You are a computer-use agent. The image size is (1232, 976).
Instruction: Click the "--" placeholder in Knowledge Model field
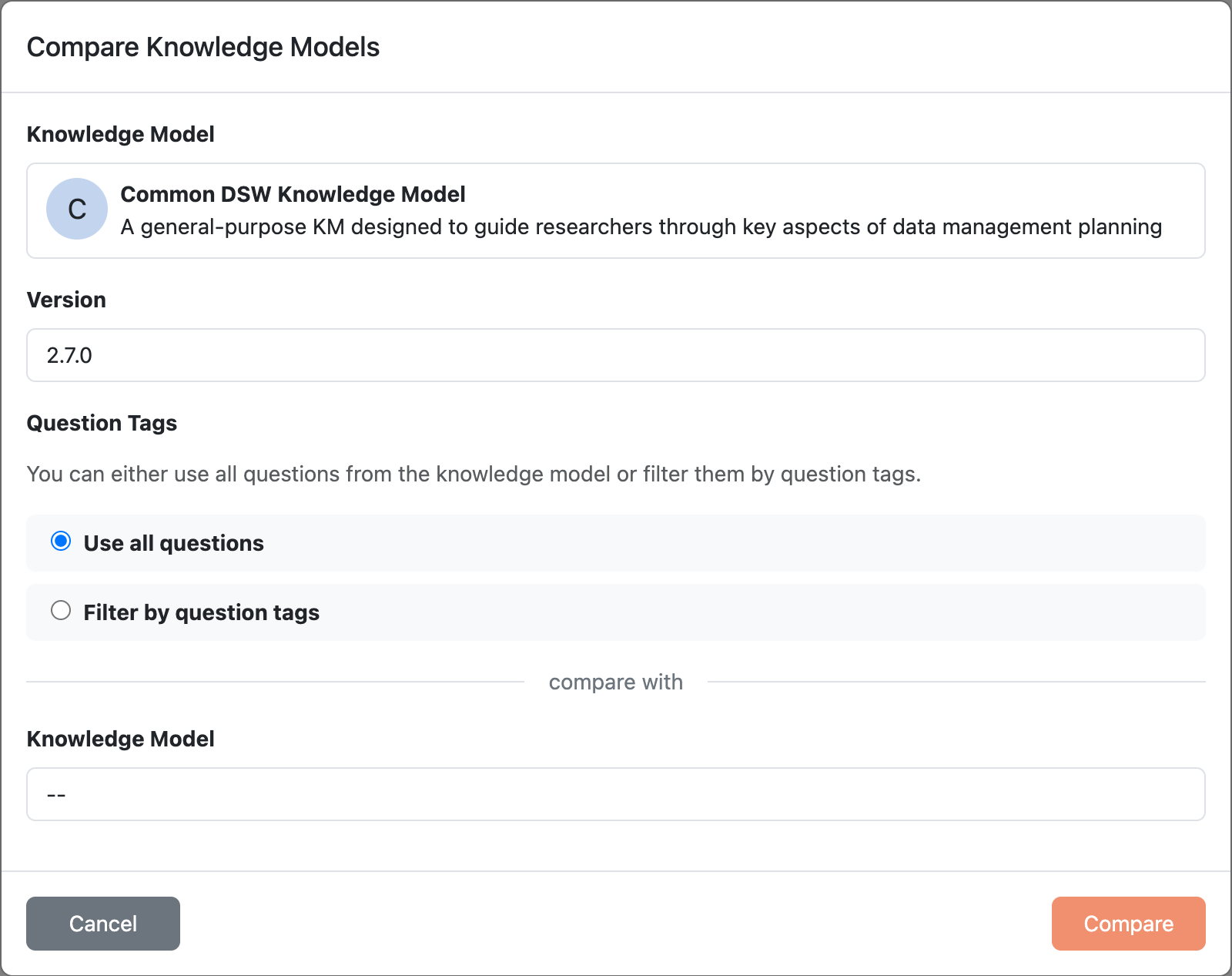click(56, 794)
